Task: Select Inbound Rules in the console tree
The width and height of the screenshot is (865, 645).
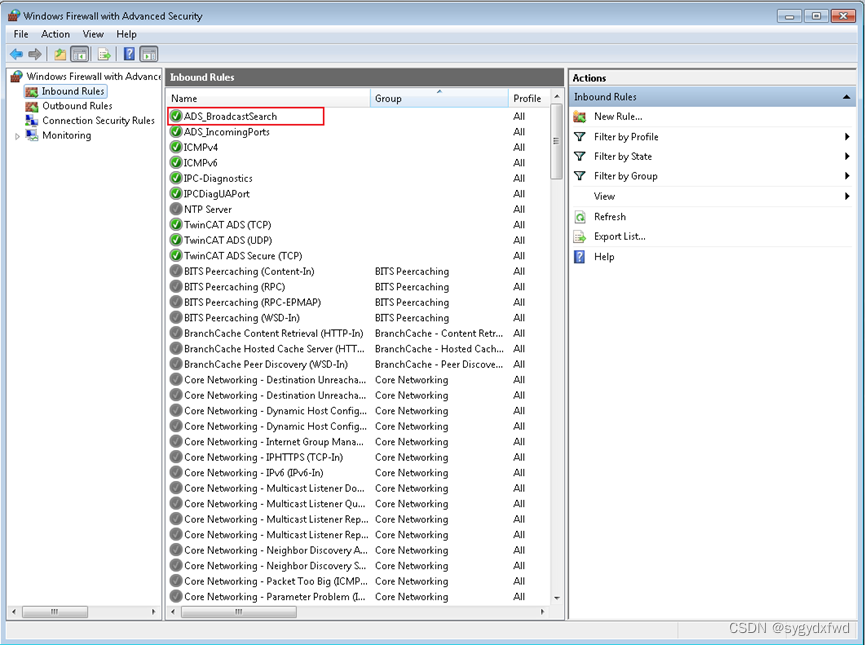Action: (73, 91)
